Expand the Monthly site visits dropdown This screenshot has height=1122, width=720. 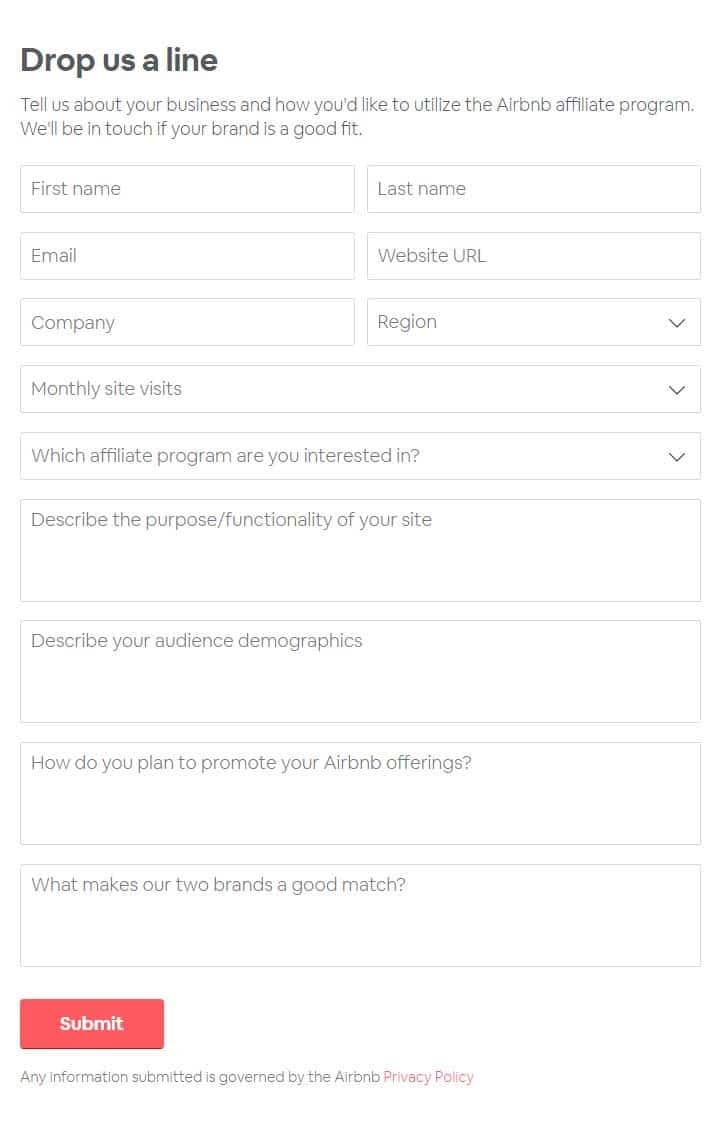(x=360, y=389)
